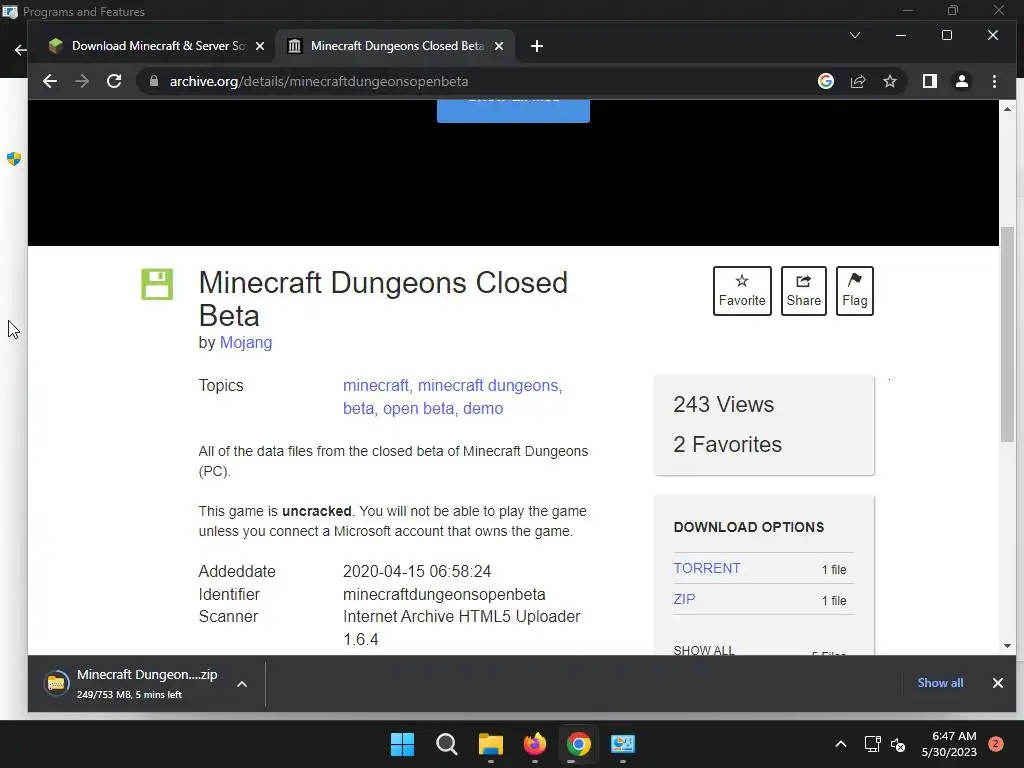
Task: Bookmark this tab with the star icon
Action: [x=889, y=81]
